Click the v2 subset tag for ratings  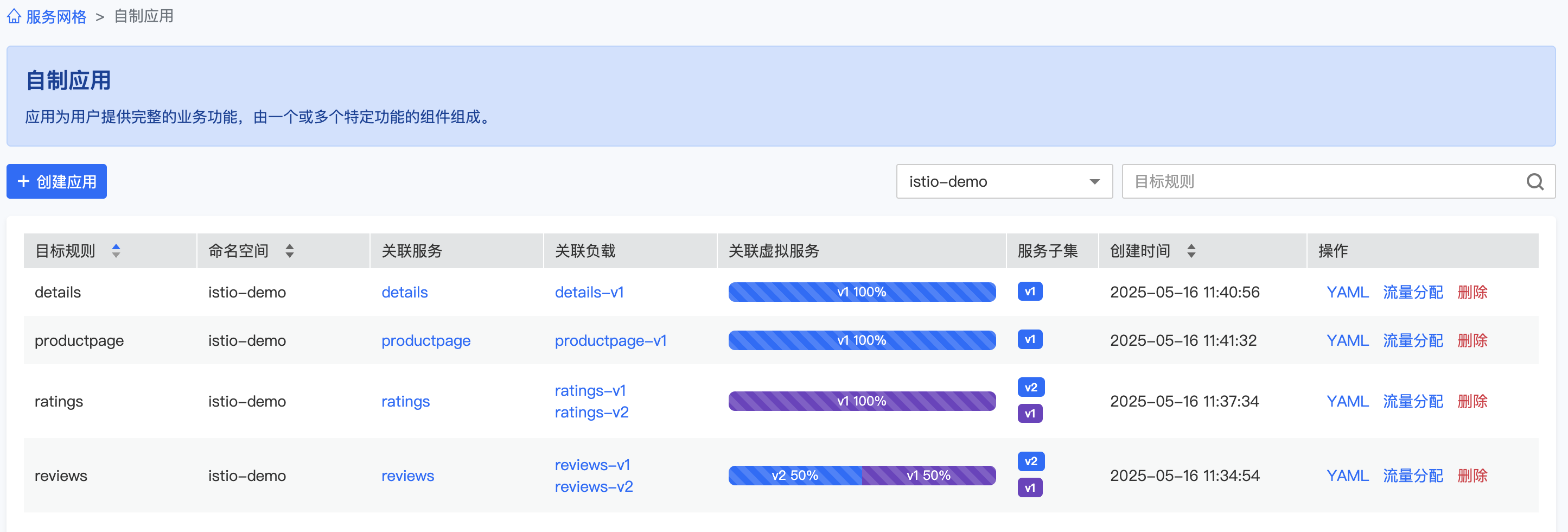pyautogui.click(x=1030, y=387)
